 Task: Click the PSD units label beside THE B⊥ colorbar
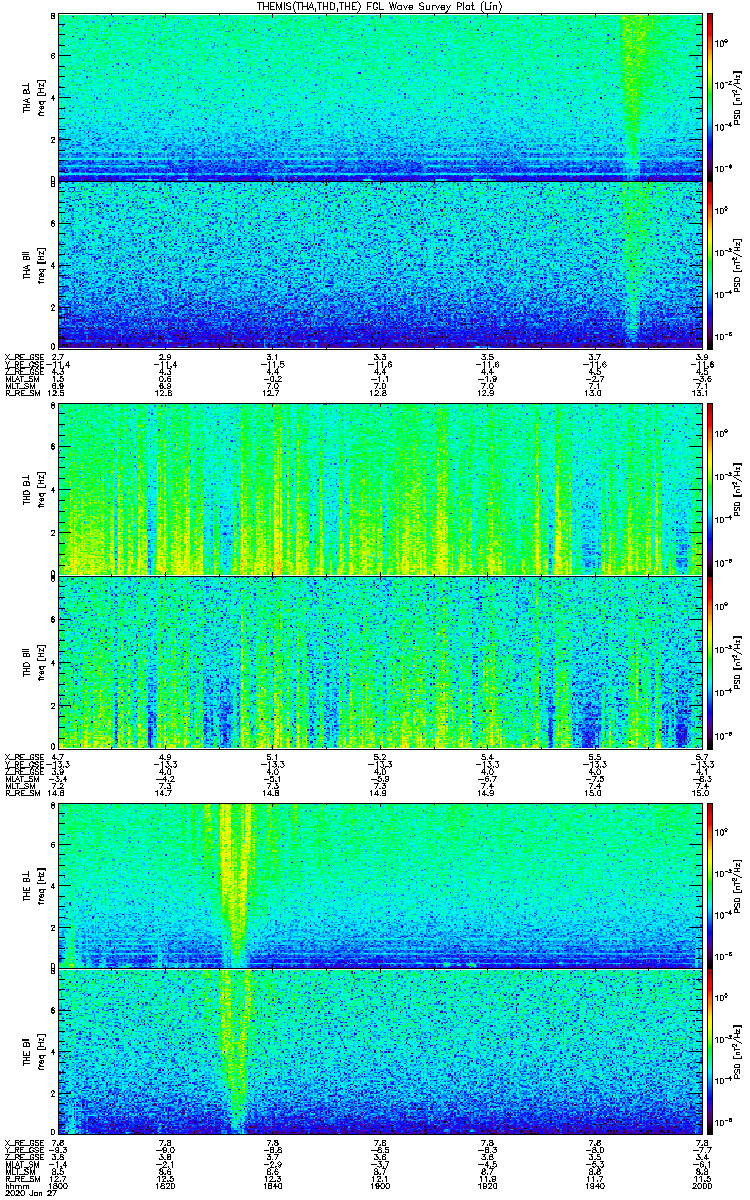(x=738, y=885)
